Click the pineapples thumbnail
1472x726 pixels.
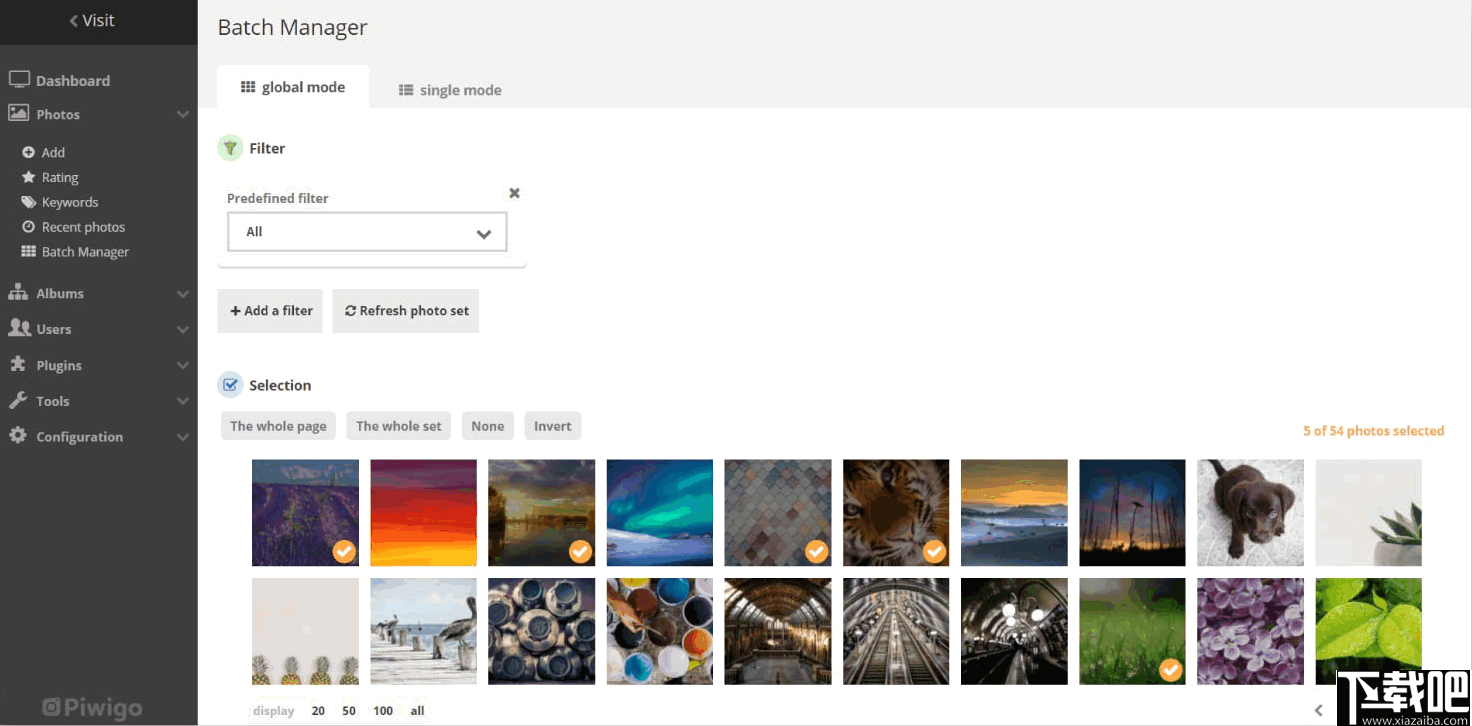[x=305, y=631]
